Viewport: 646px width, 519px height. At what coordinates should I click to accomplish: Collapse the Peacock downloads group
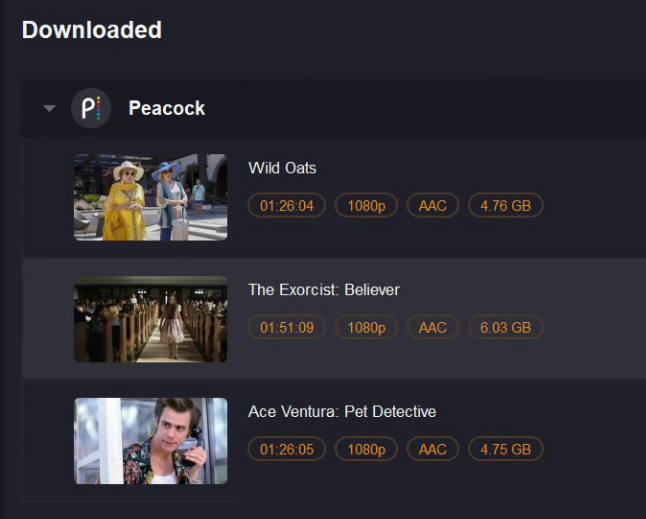click(49, 108)
